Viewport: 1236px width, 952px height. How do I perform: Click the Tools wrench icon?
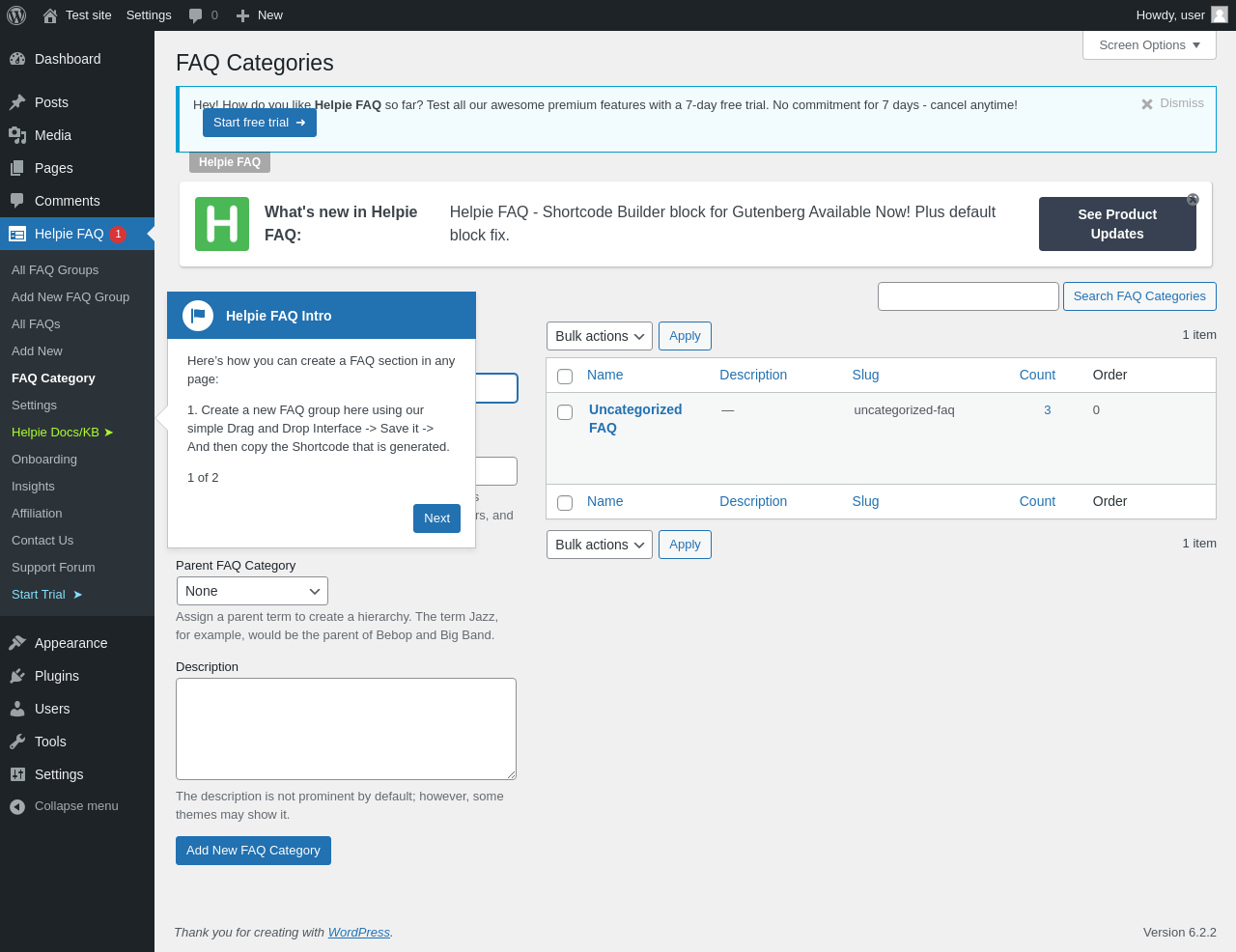click(x=17, y=742)
